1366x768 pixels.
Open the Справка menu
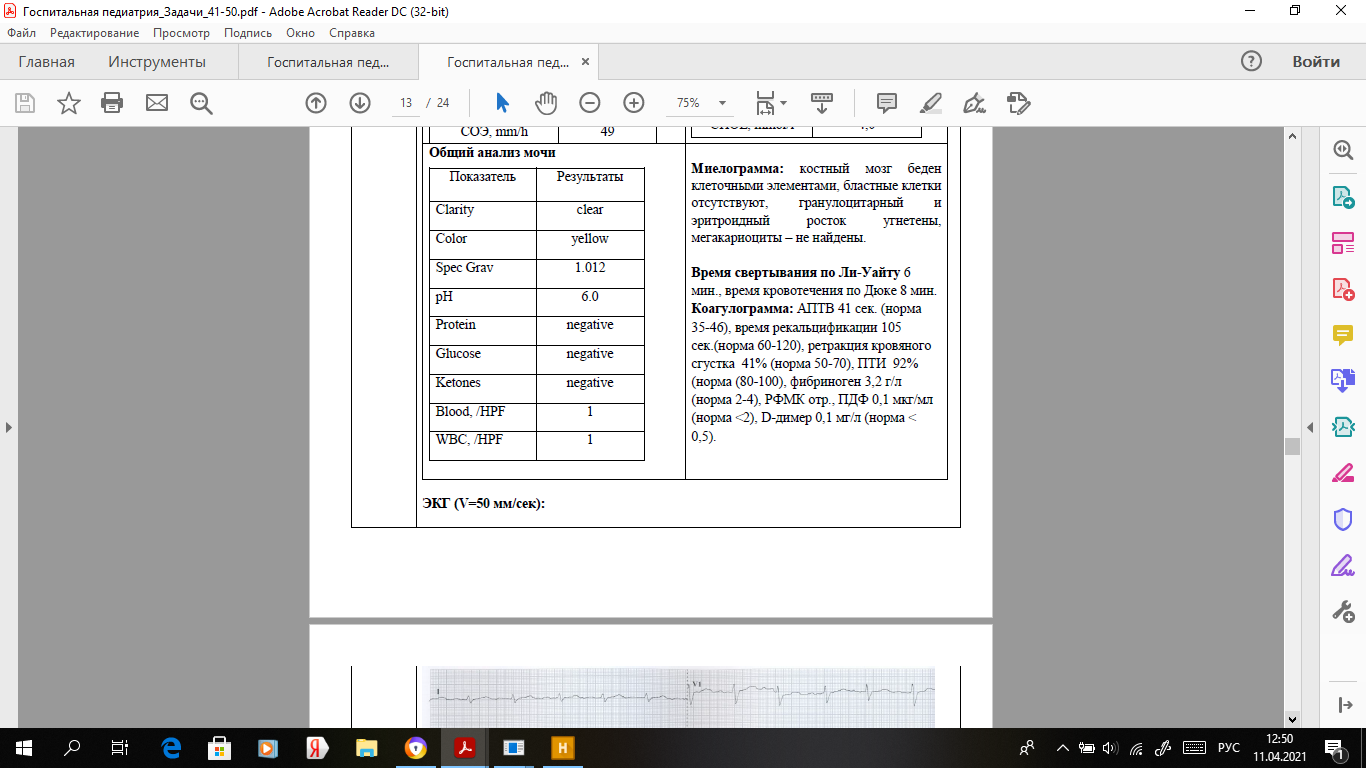point(352,33)
